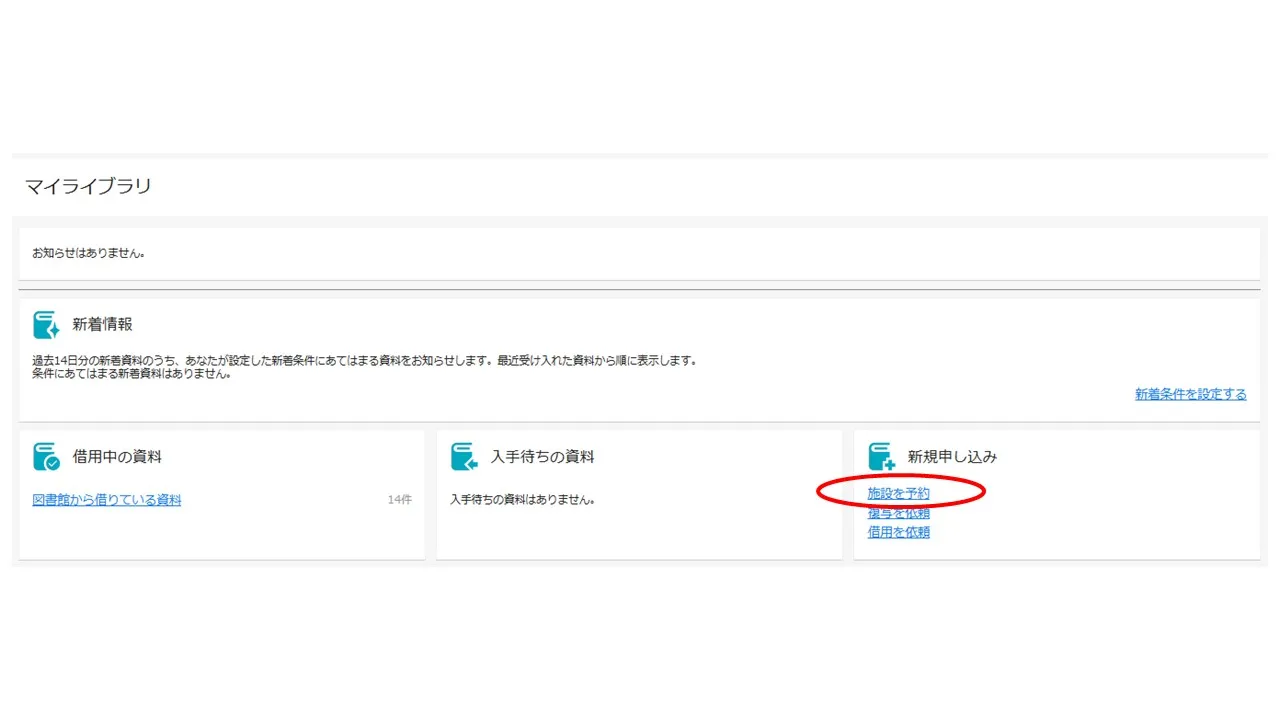The width and height of the screenshot is (1280, 720).
Task: Click 条件にあてはまる新着資料はありません text
Action: [x=132, y=374]
